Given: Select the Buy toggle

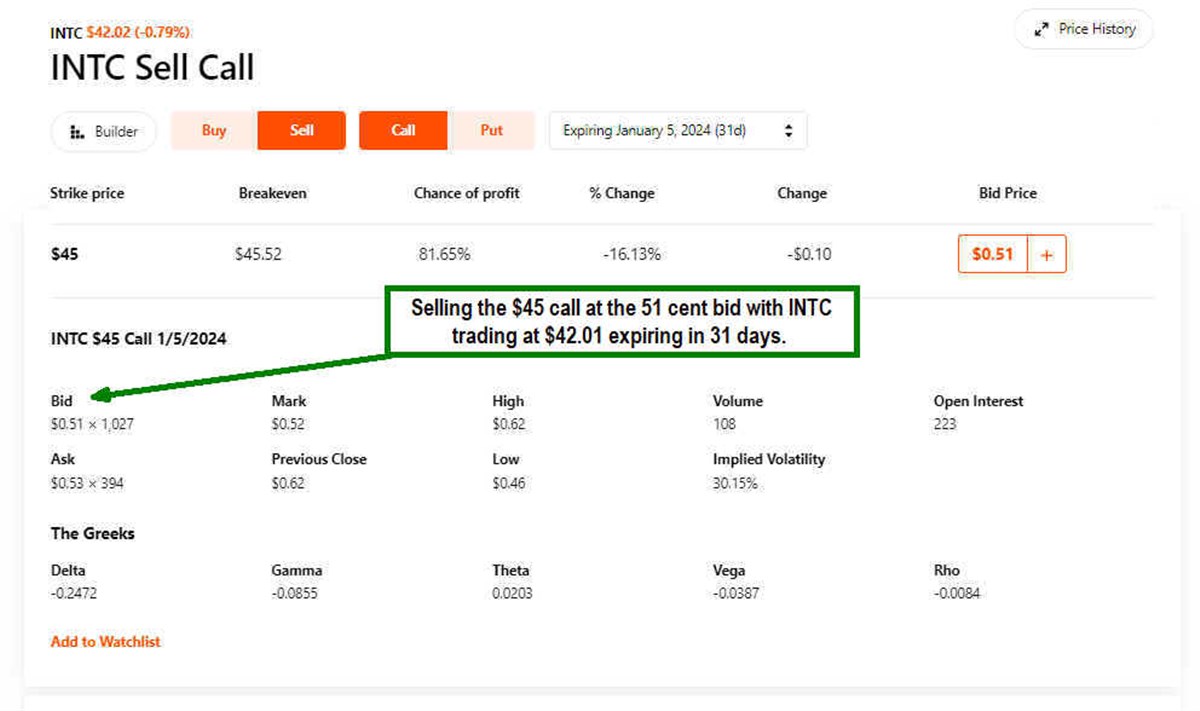Looking at the screenshot, I should click(214, 131).
